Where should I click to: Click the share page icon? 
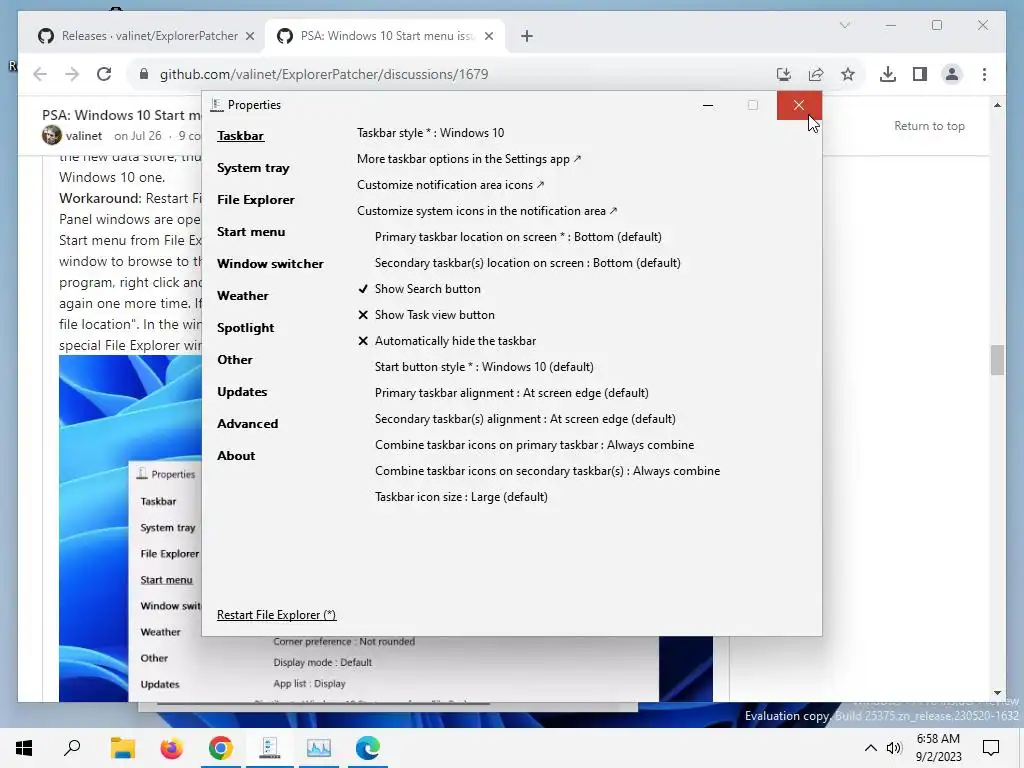click(816, 74)
